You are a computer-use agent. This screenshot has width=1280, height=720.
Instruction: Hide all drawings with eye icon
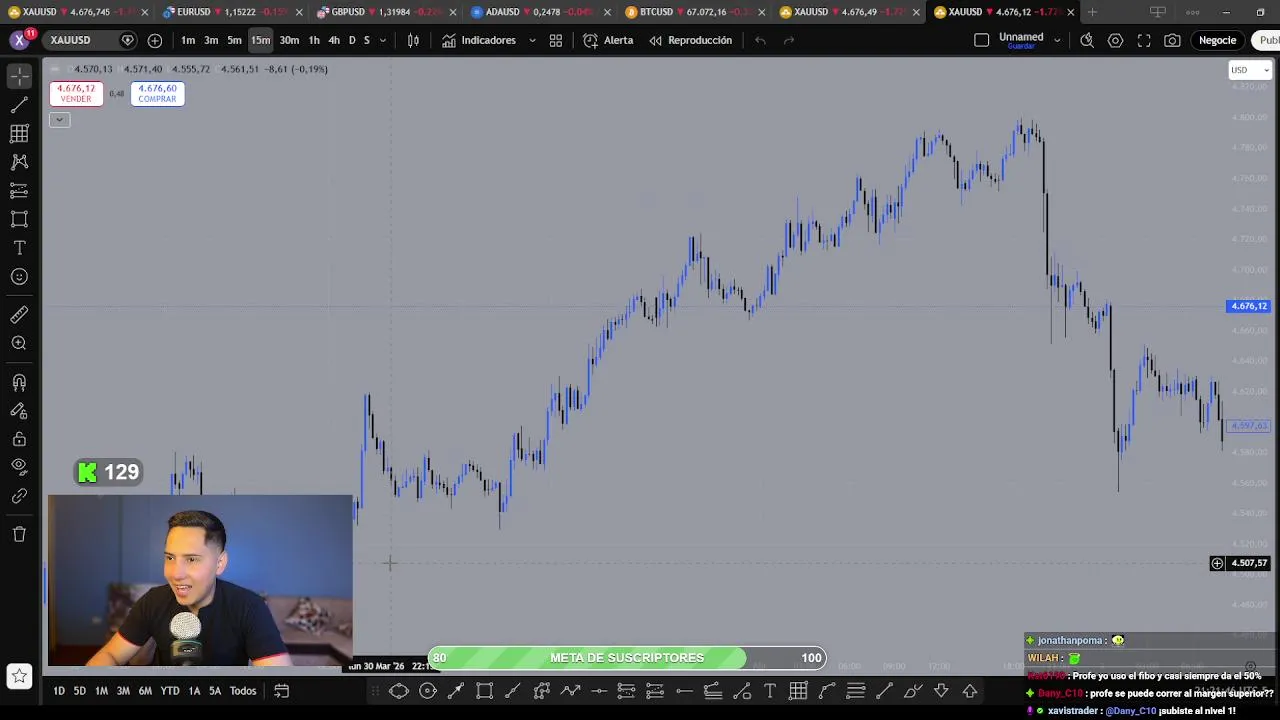coord(19,467)
